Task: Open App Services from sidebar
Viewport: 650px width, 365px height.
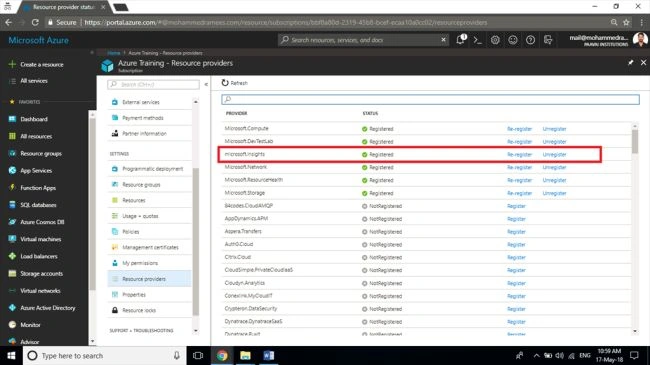Action: (x=36, y=170)
